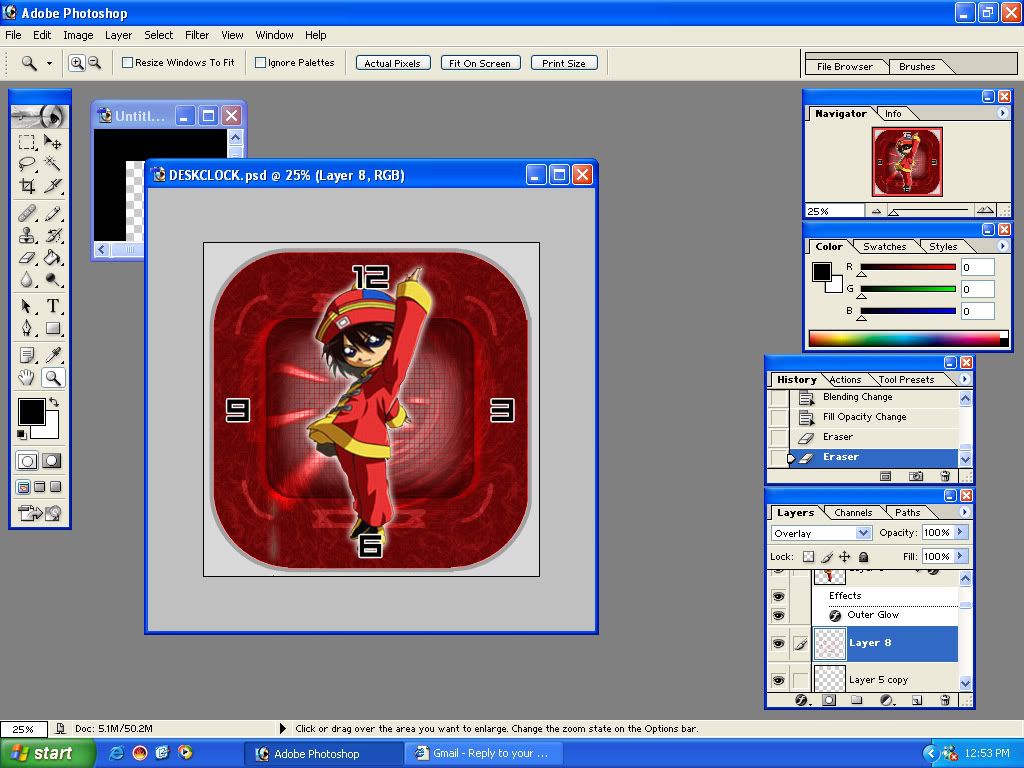The width and height of the screenshot is (1024, 768).
Task: Open the Layer menu
Action: coord(118,35)
